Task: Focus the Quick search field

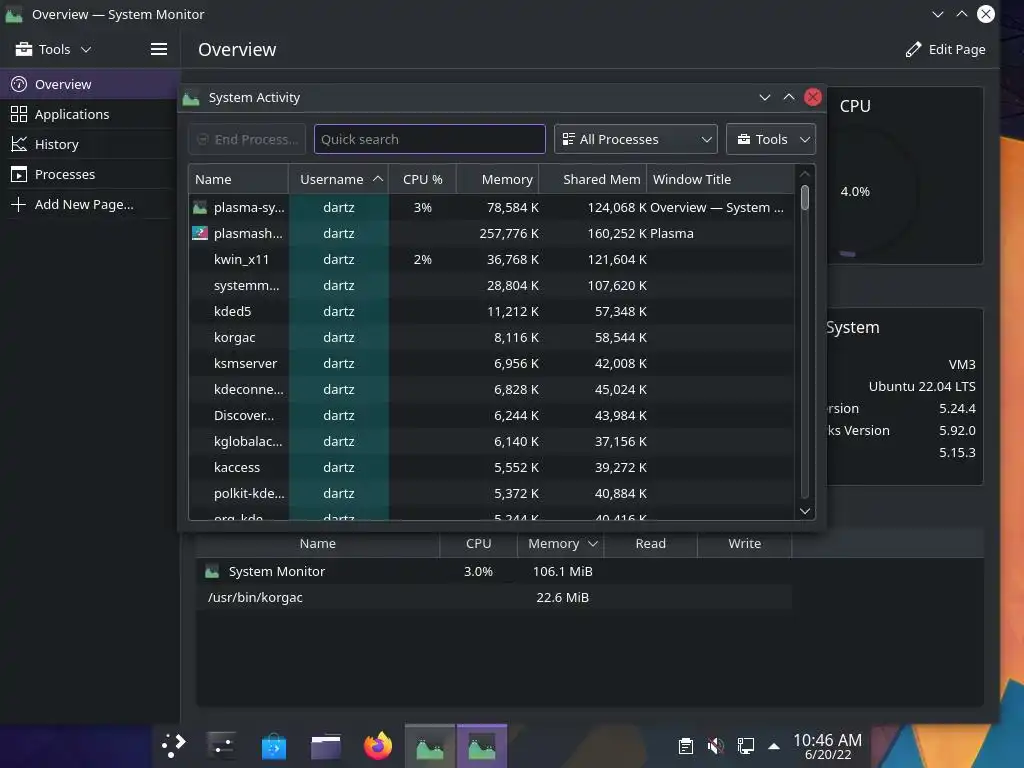Action: (430, 139)
